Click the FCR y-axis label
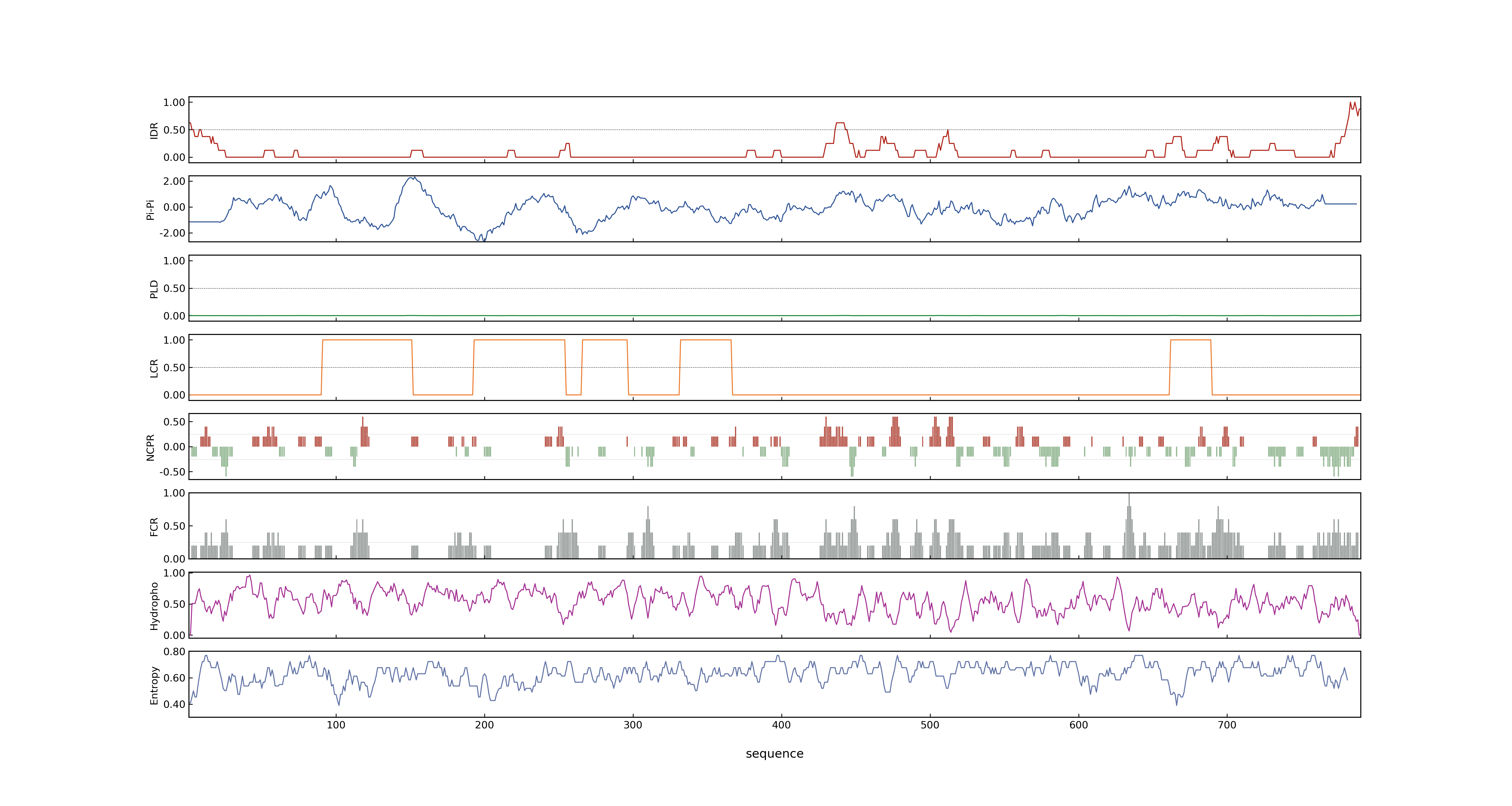Screen dimensions: 1512x806 (154, 526)
